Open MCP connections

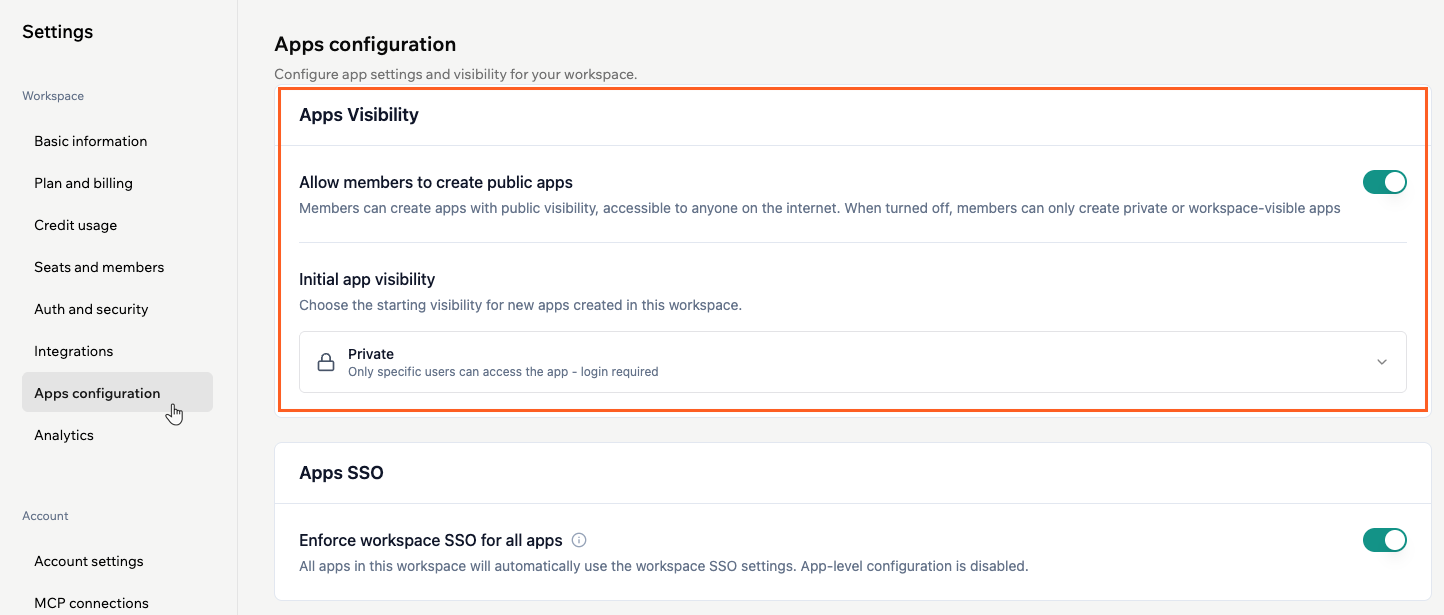pyautogui.click(x=91, y=603)
